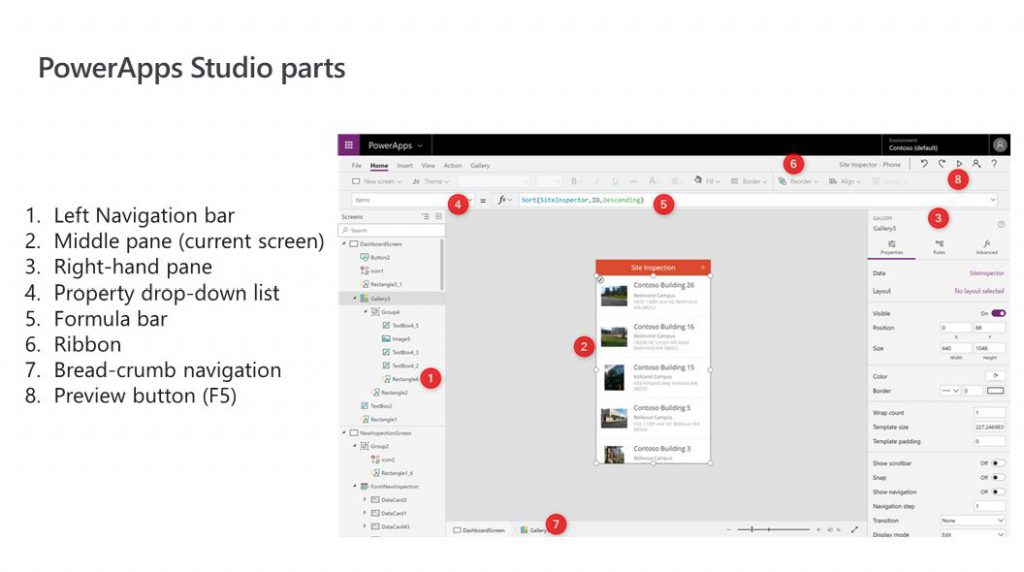This screenshot has height=572, width=1024.
Task: Click the zoom in plus icon
Action: pos(818,530)
